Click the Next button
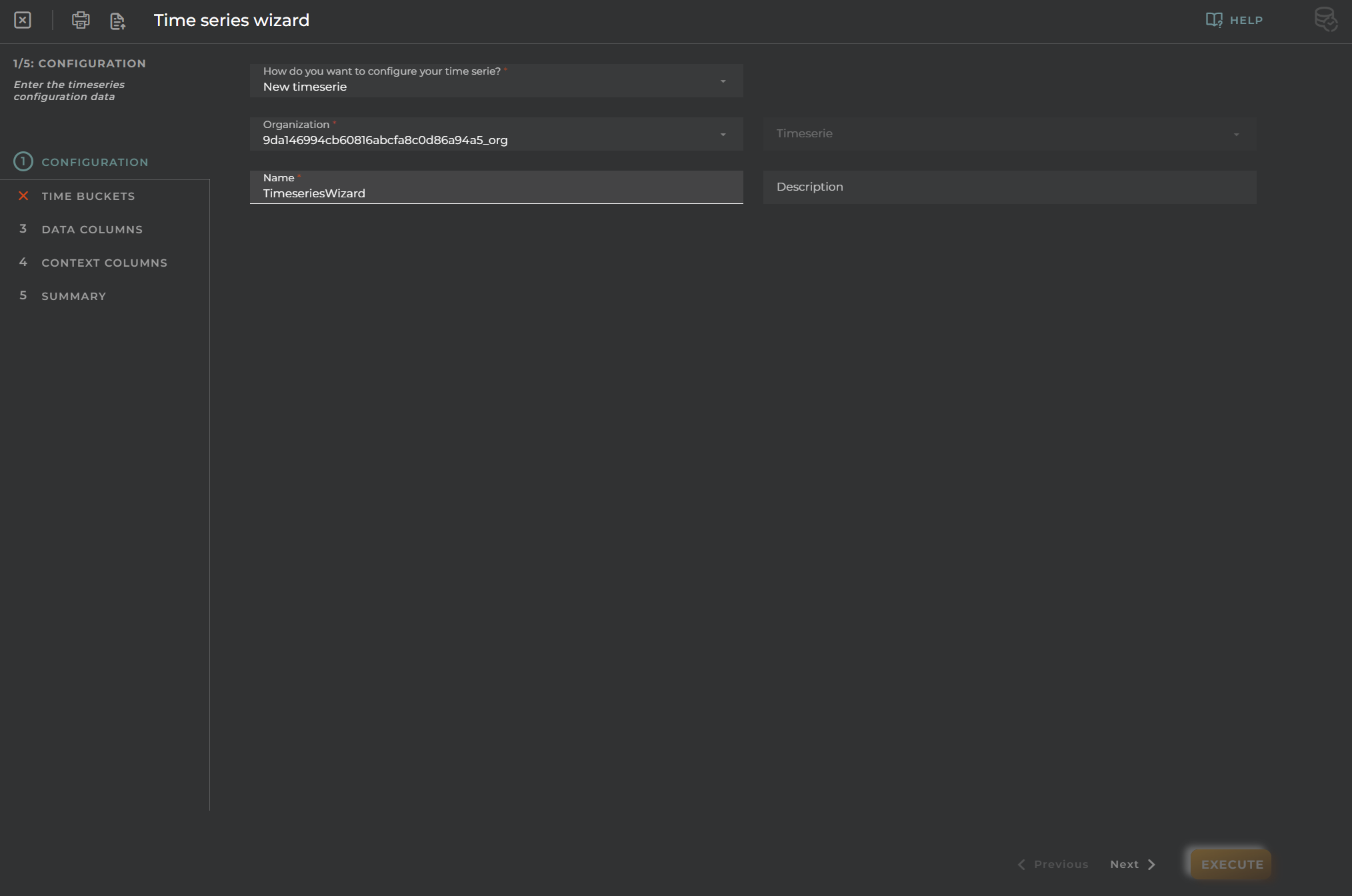Screen dimensions: 1352x896 point(1133,864)
